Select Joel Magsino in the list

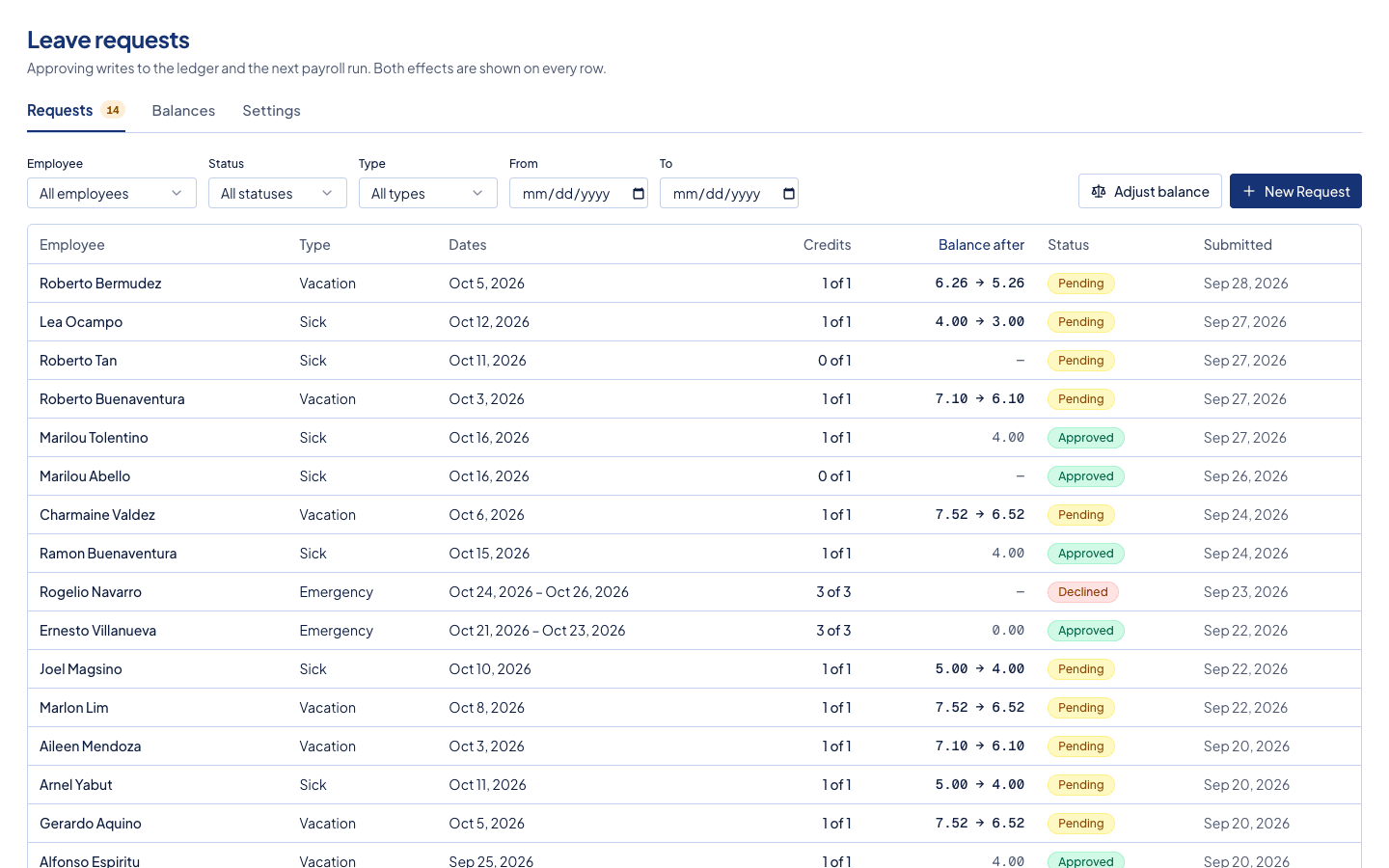point(81,669)
